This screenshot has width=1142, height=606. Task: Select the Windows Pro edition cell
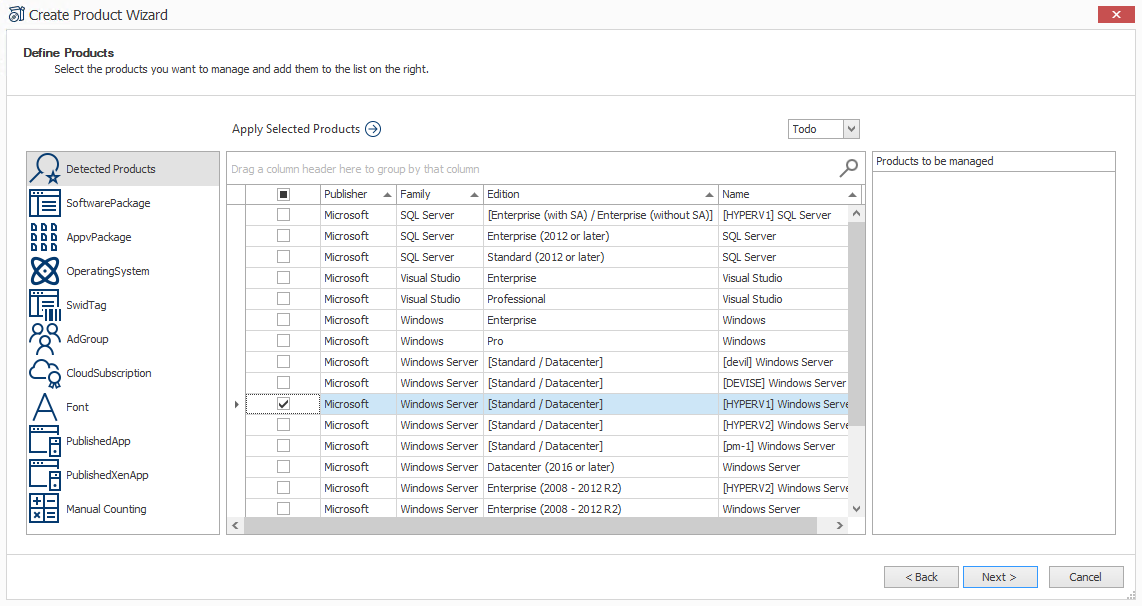coord(601,341)
